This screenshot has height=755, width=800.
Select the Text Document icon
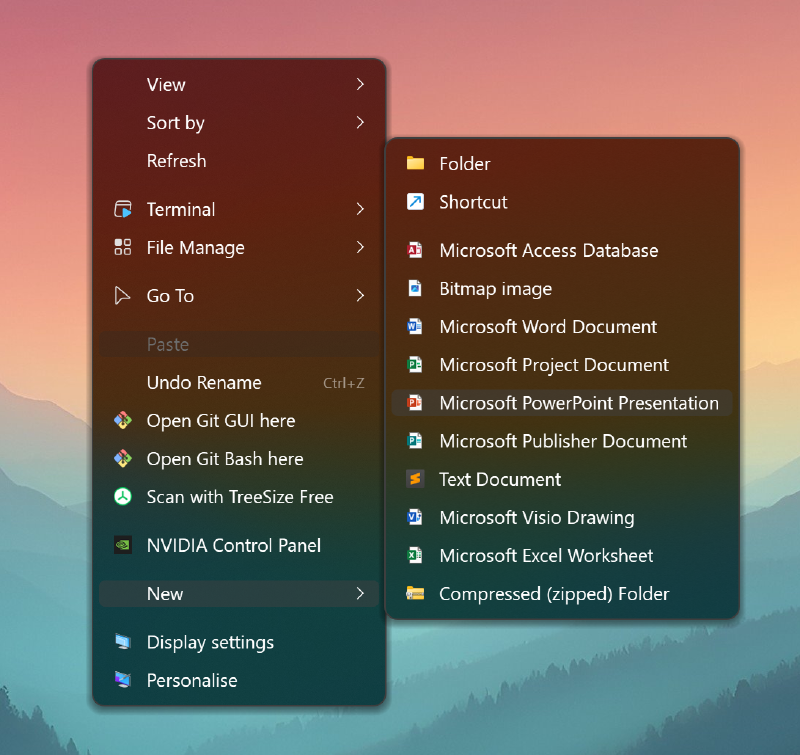tap(415, 480)
